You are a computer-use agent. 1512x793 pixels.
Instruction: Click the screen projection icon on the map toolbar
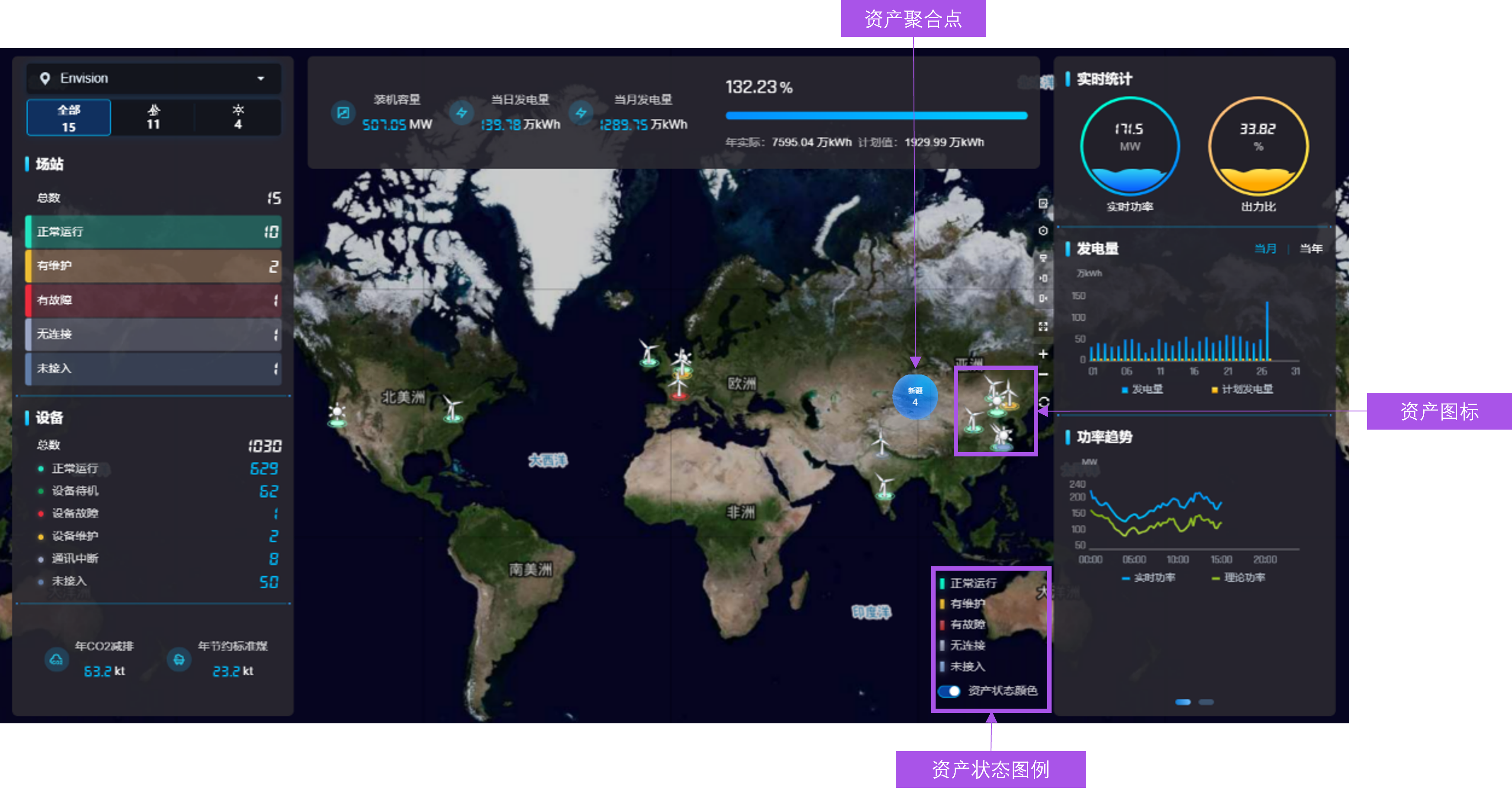[x=1044, y=258]
